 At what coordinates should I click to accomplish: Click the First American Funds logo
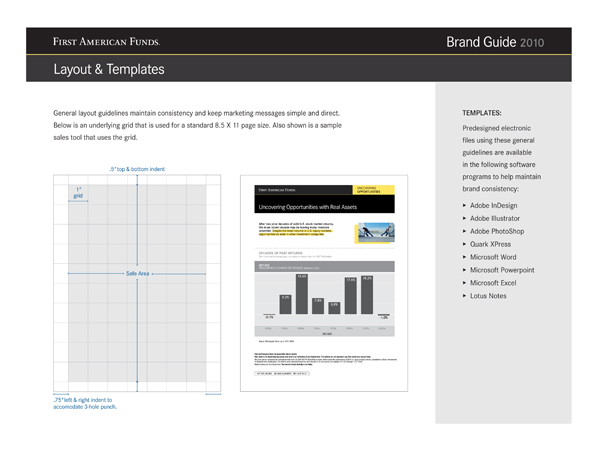(106, 41)
